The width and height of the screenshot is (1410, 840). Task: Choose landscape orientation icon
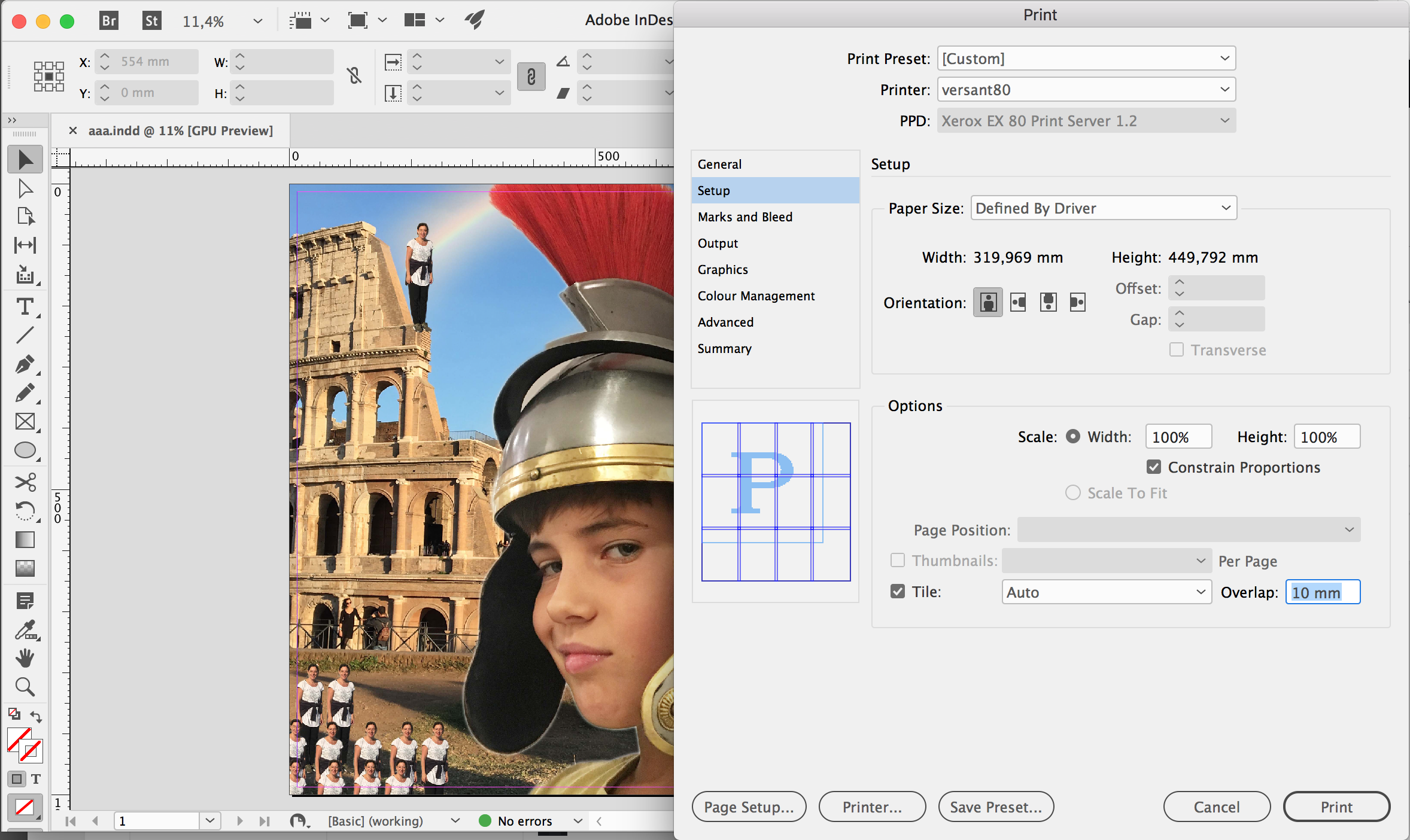(x=1018, y=302)
